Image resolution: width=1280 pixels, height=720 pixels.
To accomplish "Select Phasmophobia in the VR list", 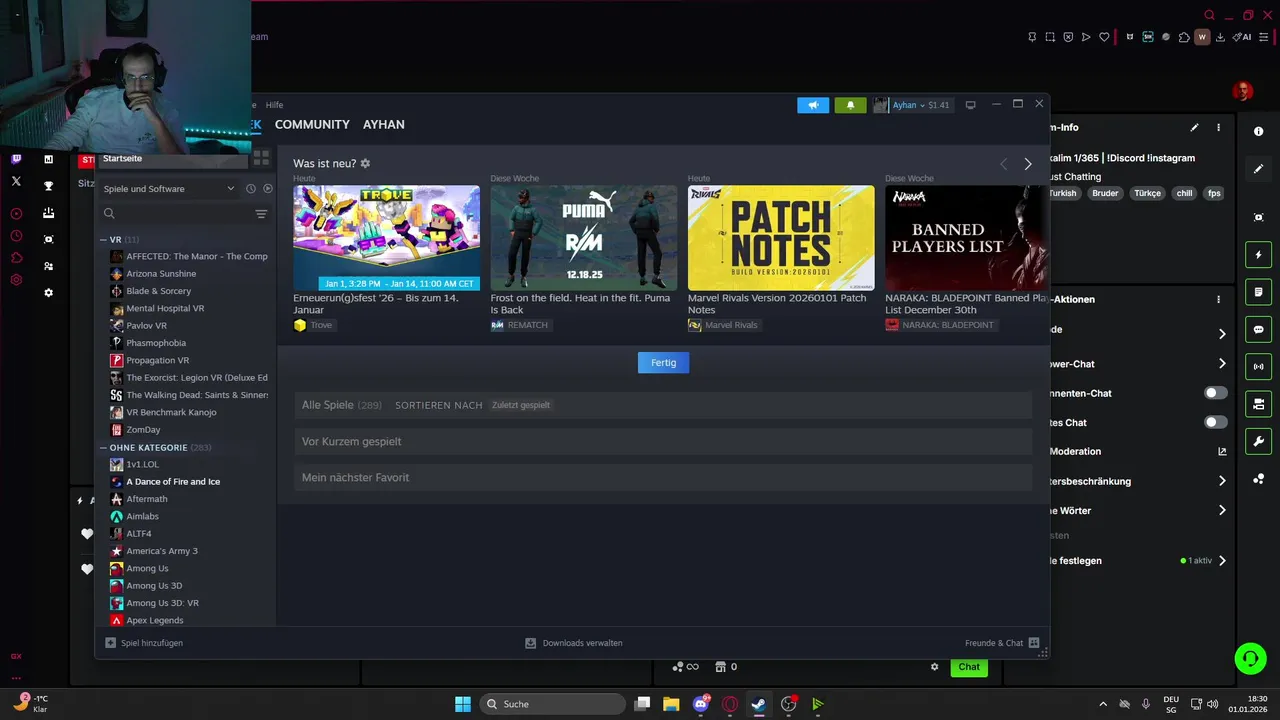I will (x=156, y=343).
